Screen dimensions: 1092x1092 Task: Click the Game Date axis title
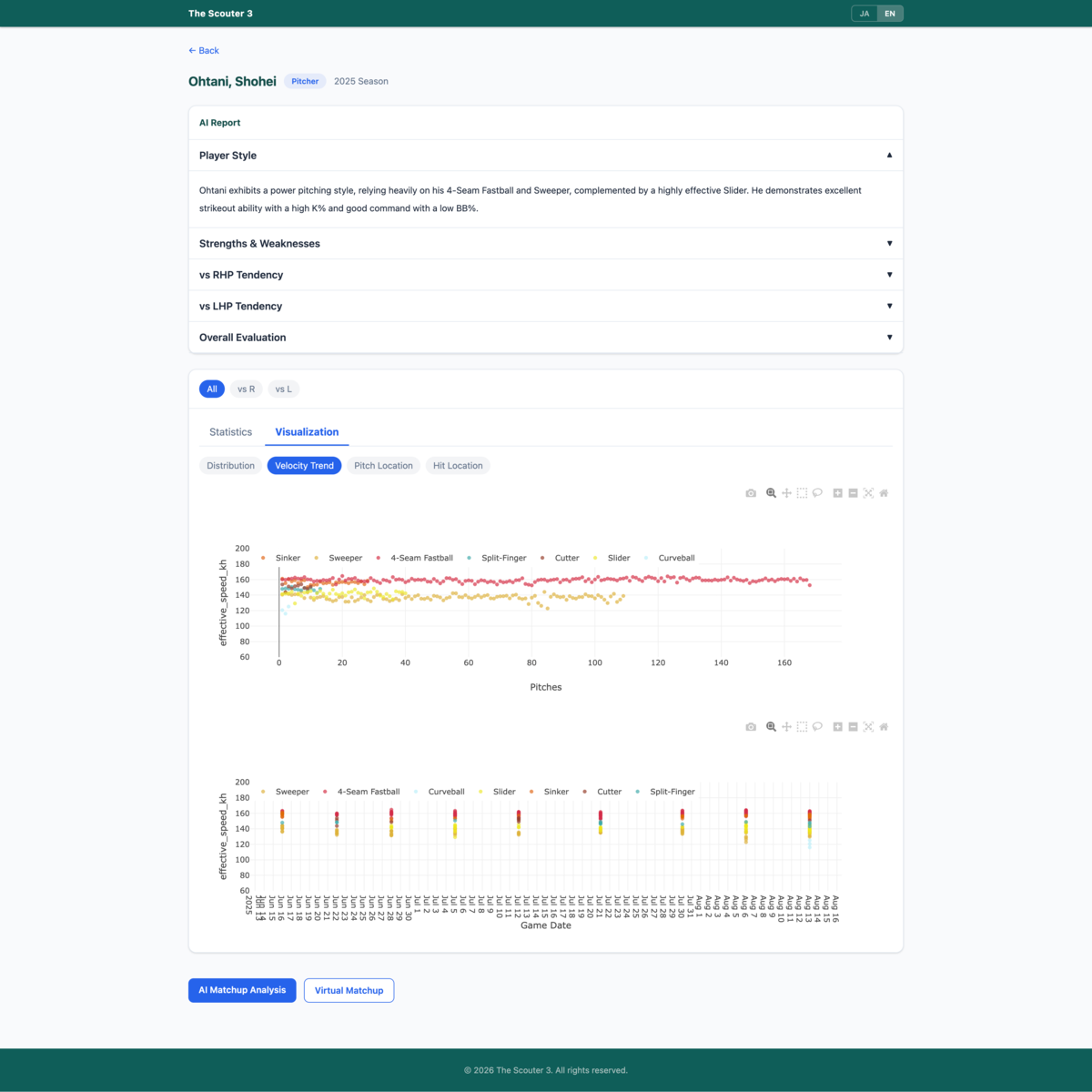[x=546, y=925]
